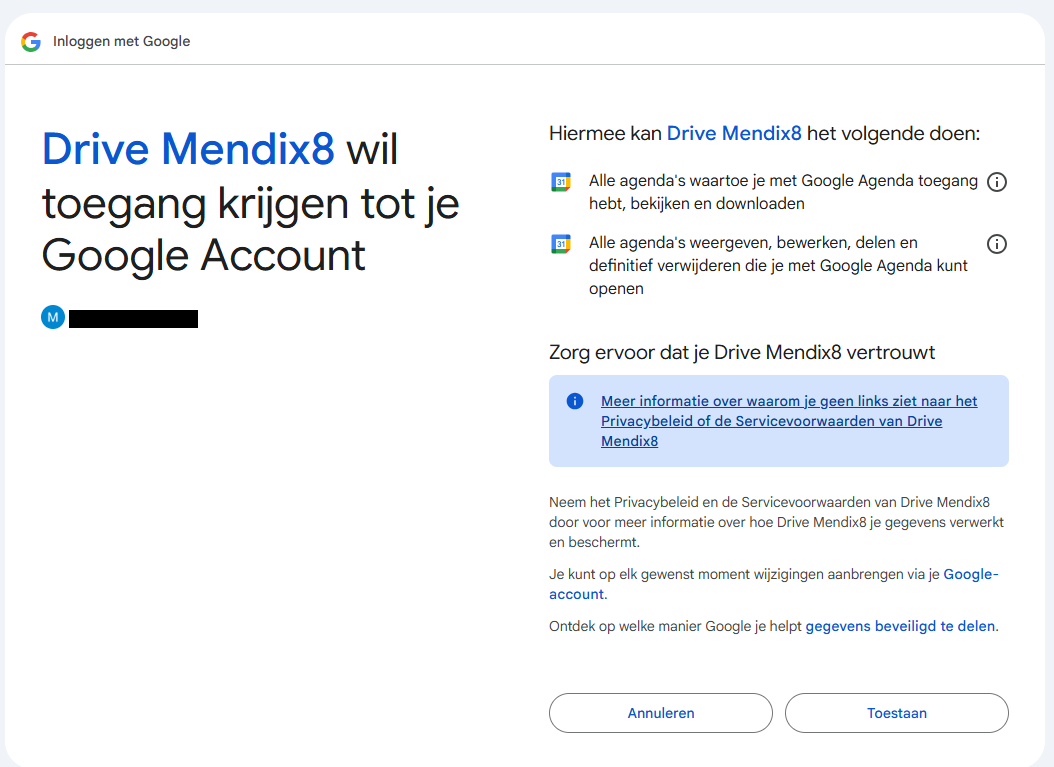Viewport: 1054px width, 767px height.
Task: Click the Google logo in the header
Action: 31,41
